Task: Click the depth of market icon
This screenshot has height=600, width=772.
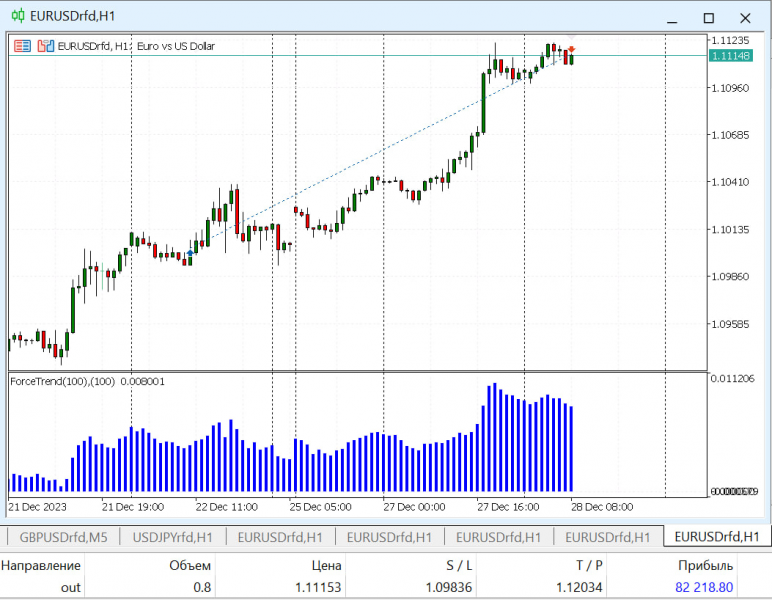Action: click(x=46, y=46)
